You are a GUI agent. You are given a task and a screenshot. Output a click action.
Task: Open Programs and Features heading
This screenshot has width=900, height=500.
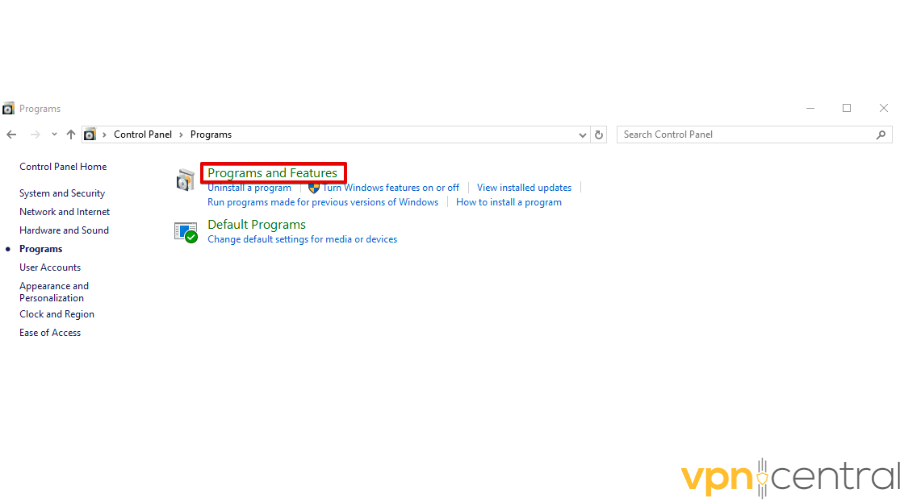272,173
